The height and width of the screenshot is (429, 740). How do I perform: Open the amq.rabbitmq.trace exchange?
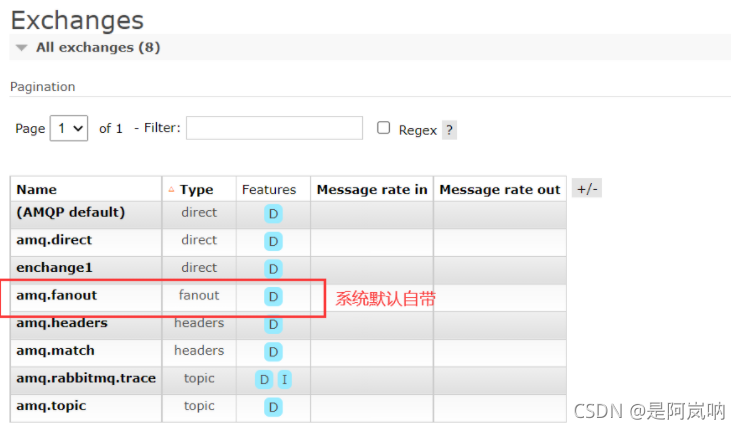(86, 378)
